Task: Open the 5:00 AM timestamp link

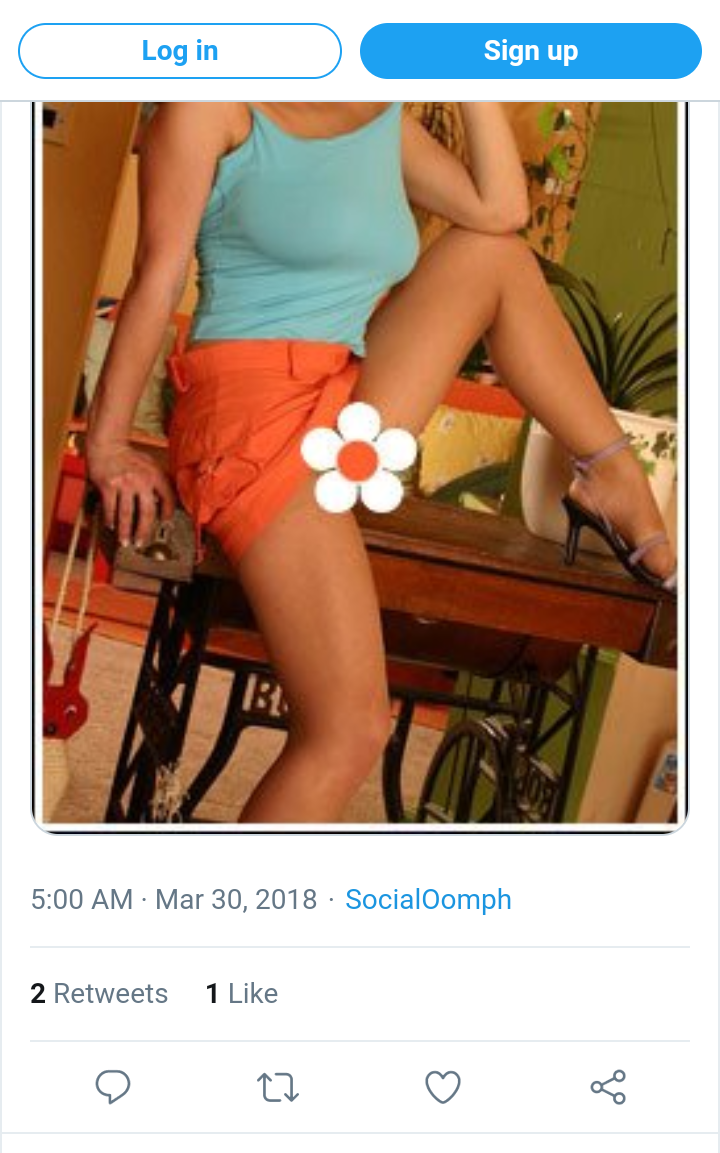Action: point(82,899)
